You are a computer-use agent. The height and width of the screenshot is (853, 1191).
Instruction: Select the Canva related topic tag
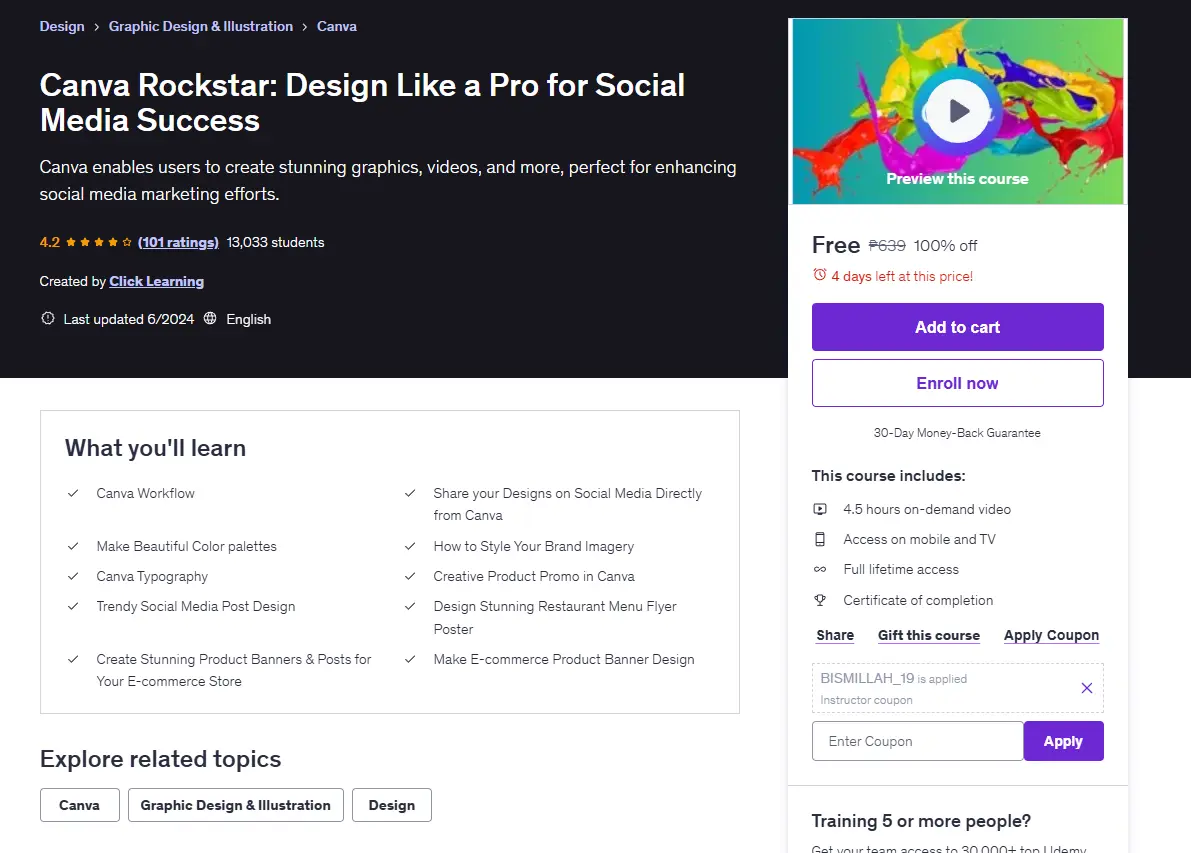[x=80, y=805]
